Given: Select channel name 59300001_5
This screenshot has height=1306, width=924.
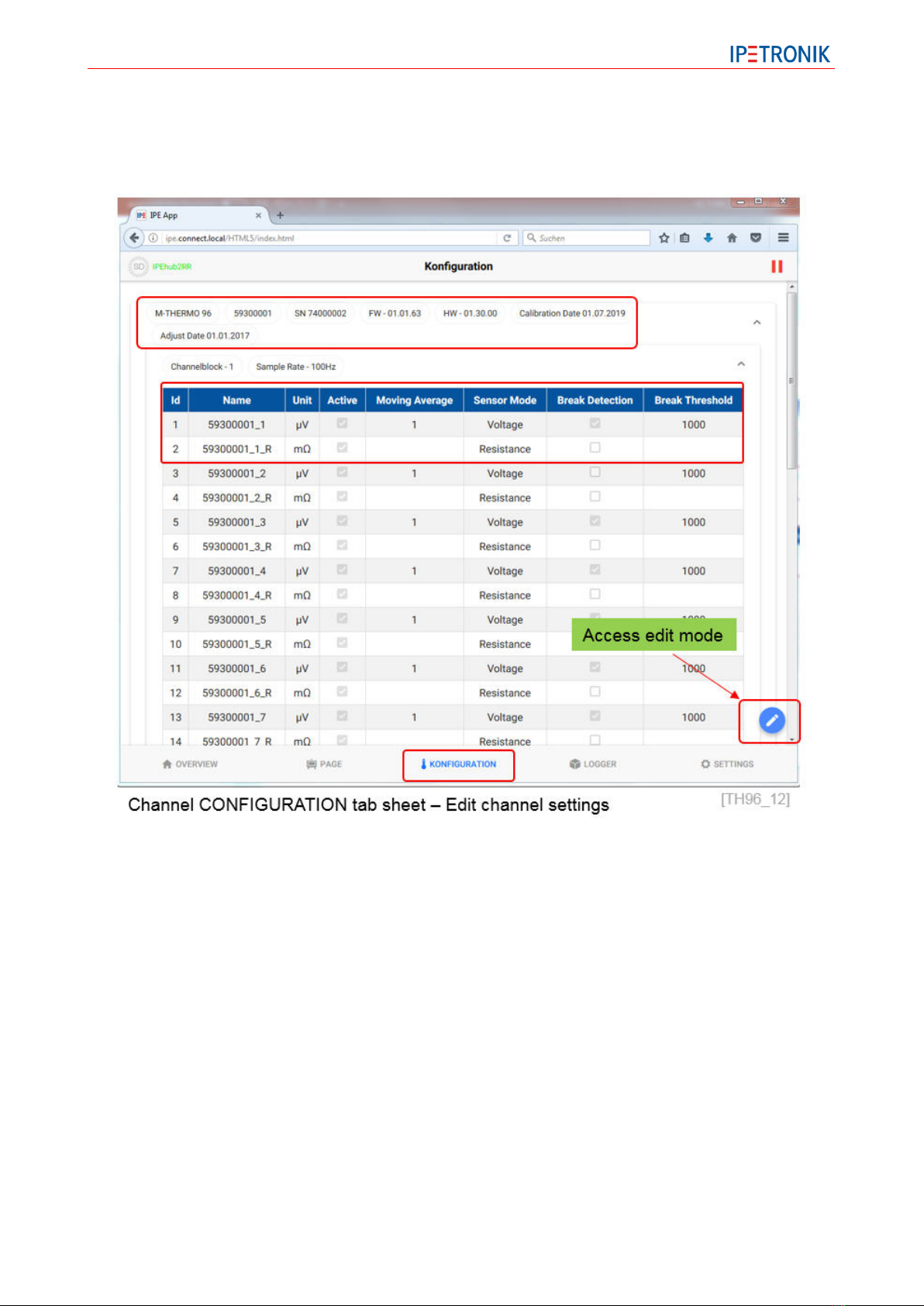Looking at the screenshot, I should coord(236,620).
